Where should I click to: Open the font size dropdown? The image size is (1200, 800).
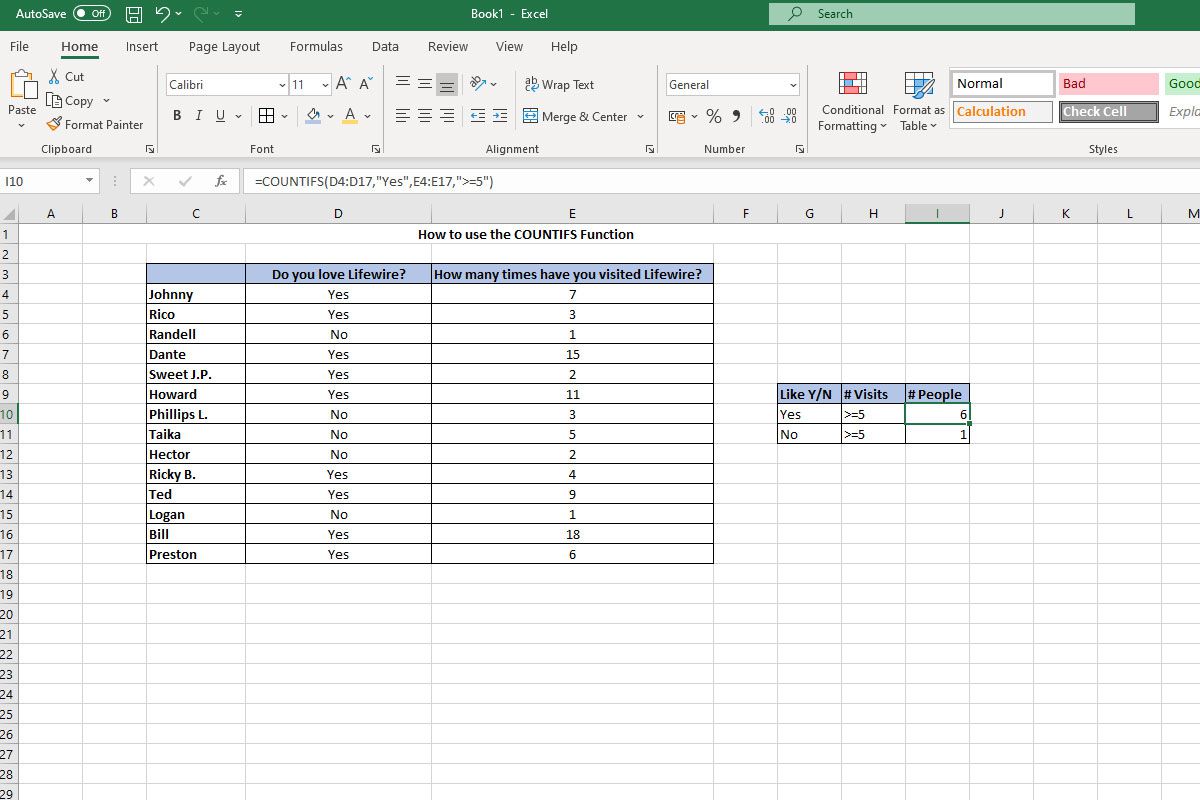pos(325,84)
